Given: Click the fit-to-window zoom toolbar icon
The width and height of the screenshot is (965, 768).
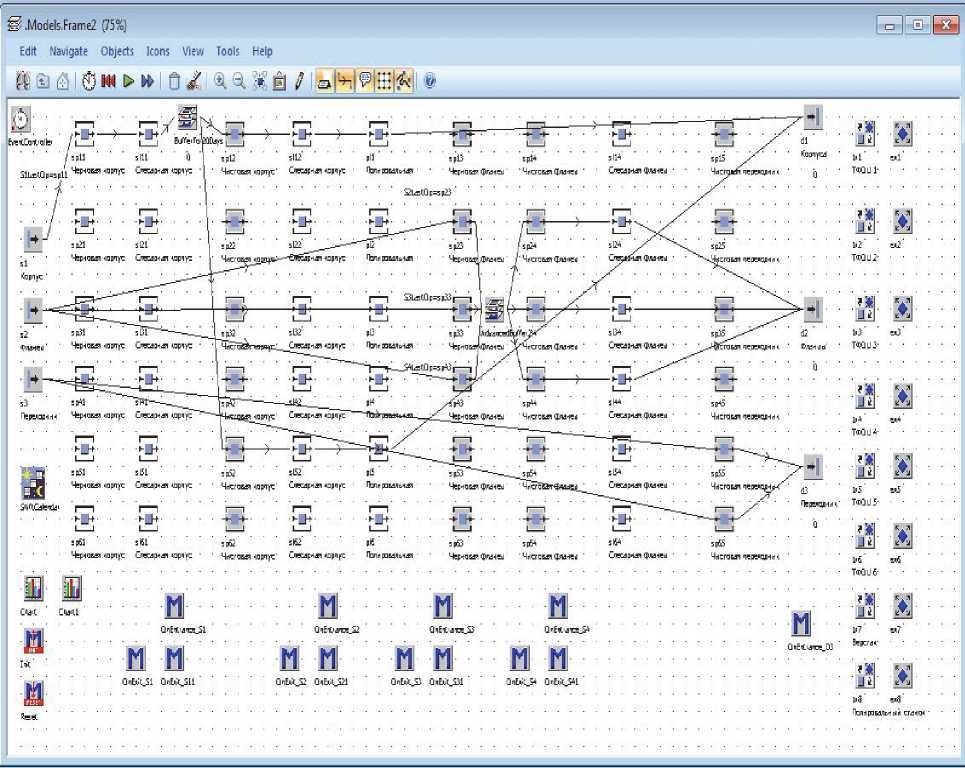Looking at the screenshot, I should pos(260,81).
